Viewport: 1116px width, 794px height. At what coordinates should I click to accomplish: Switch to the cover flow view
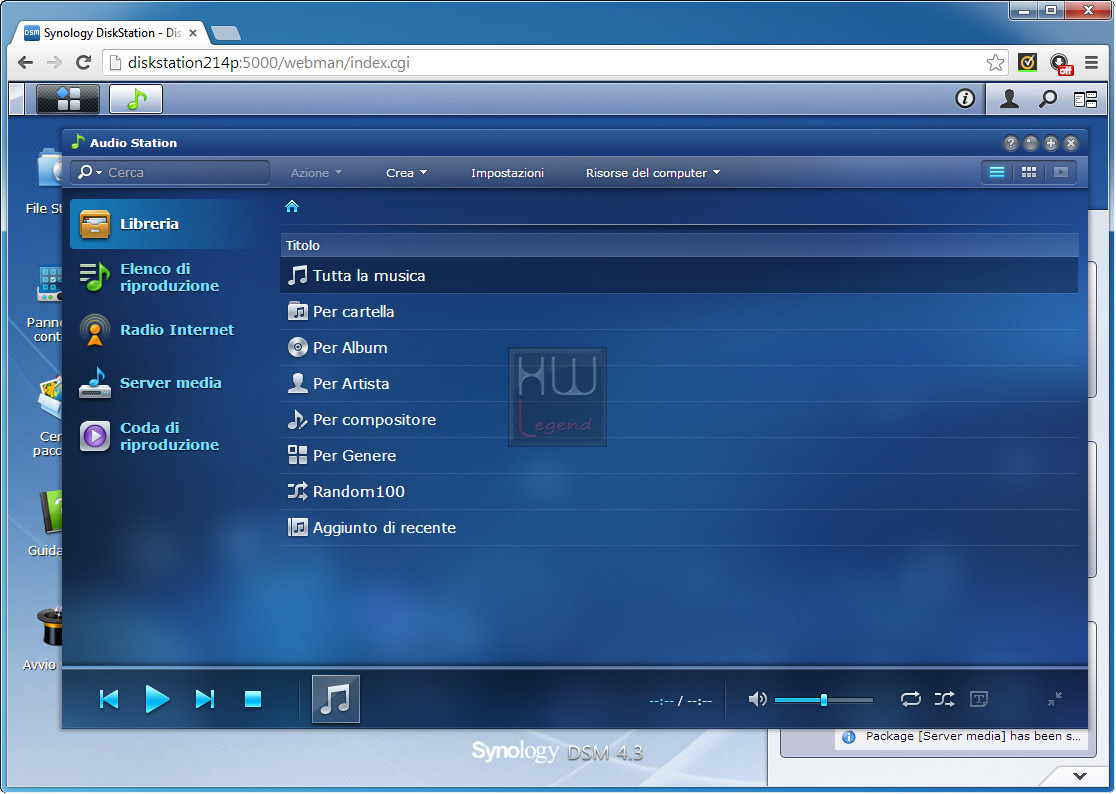pyautogui.click(x=1060, y=172)
